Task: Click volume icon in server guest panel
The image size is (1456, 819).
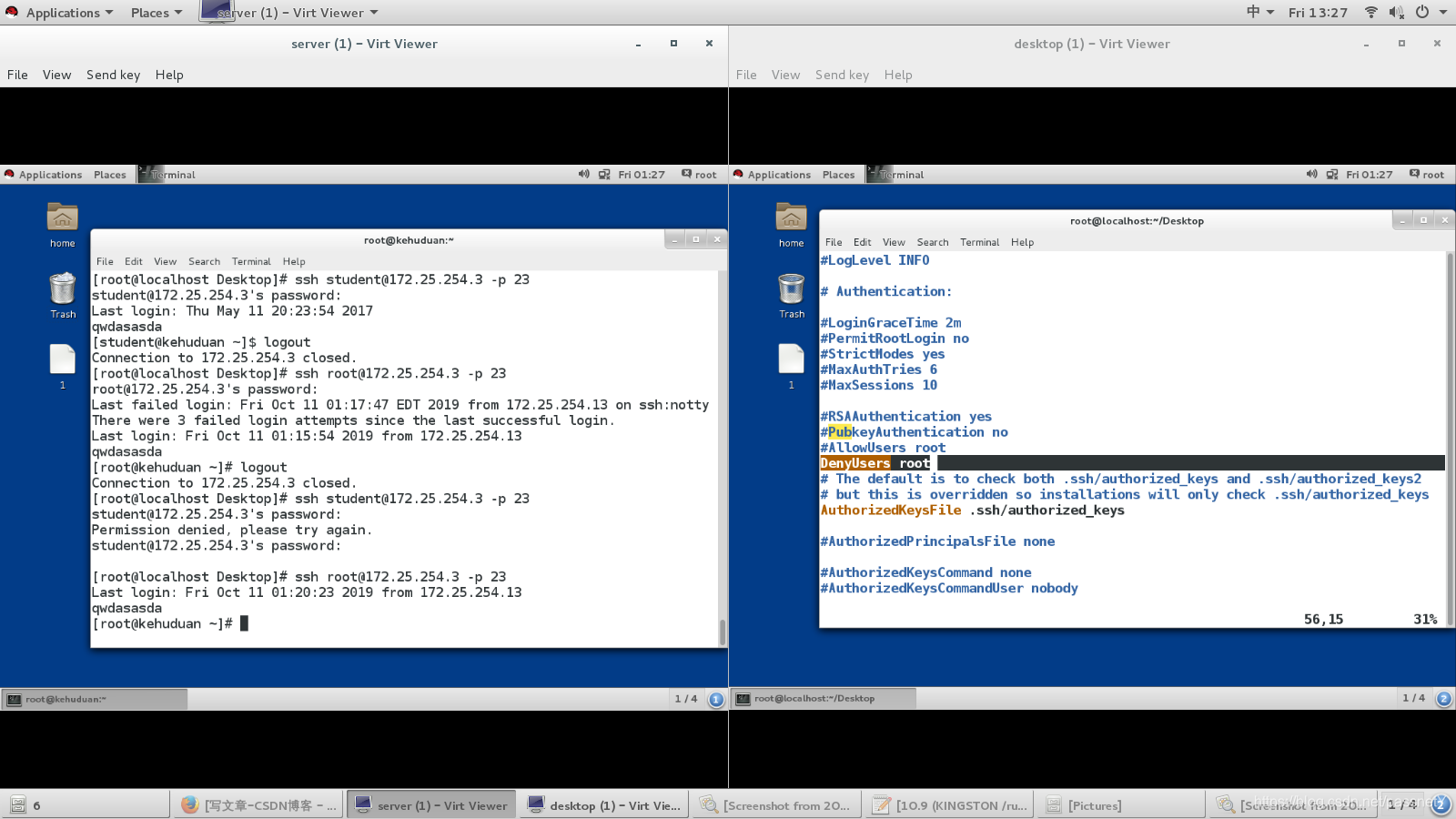Action: coord(584,174)
